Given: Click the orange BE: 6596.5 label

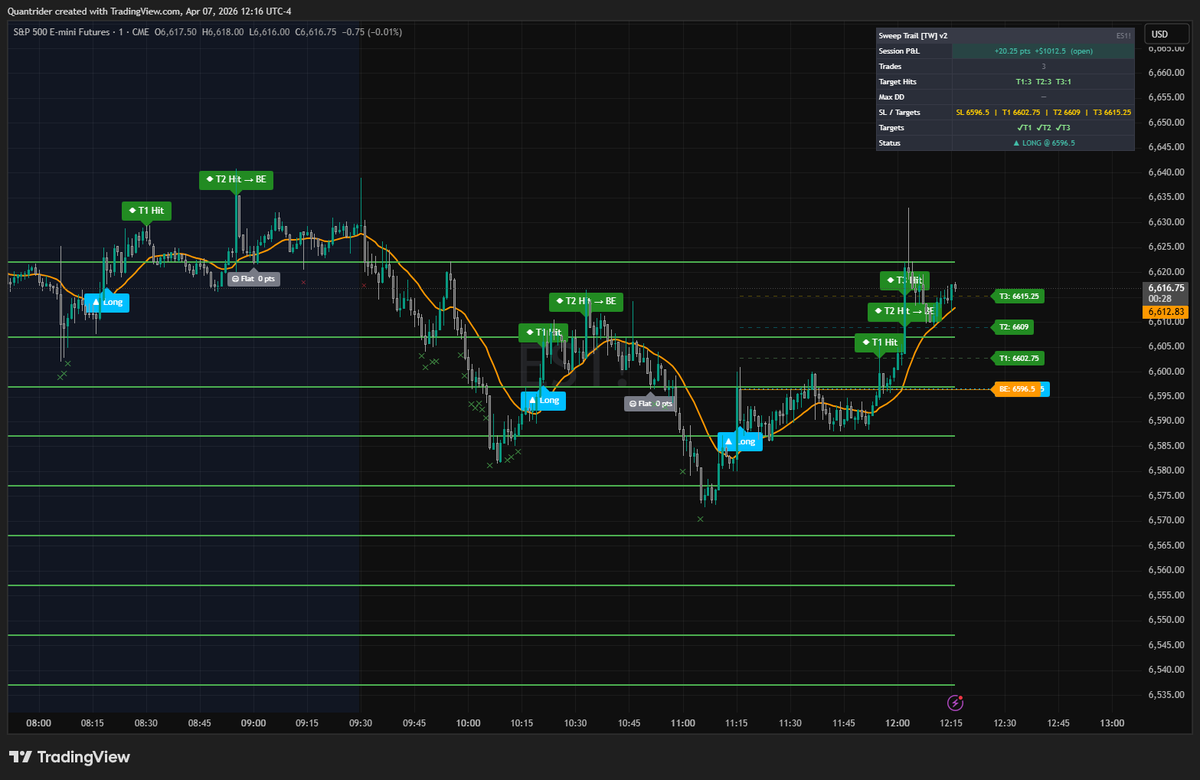Looking at the screenshot, I should 1015,389.
